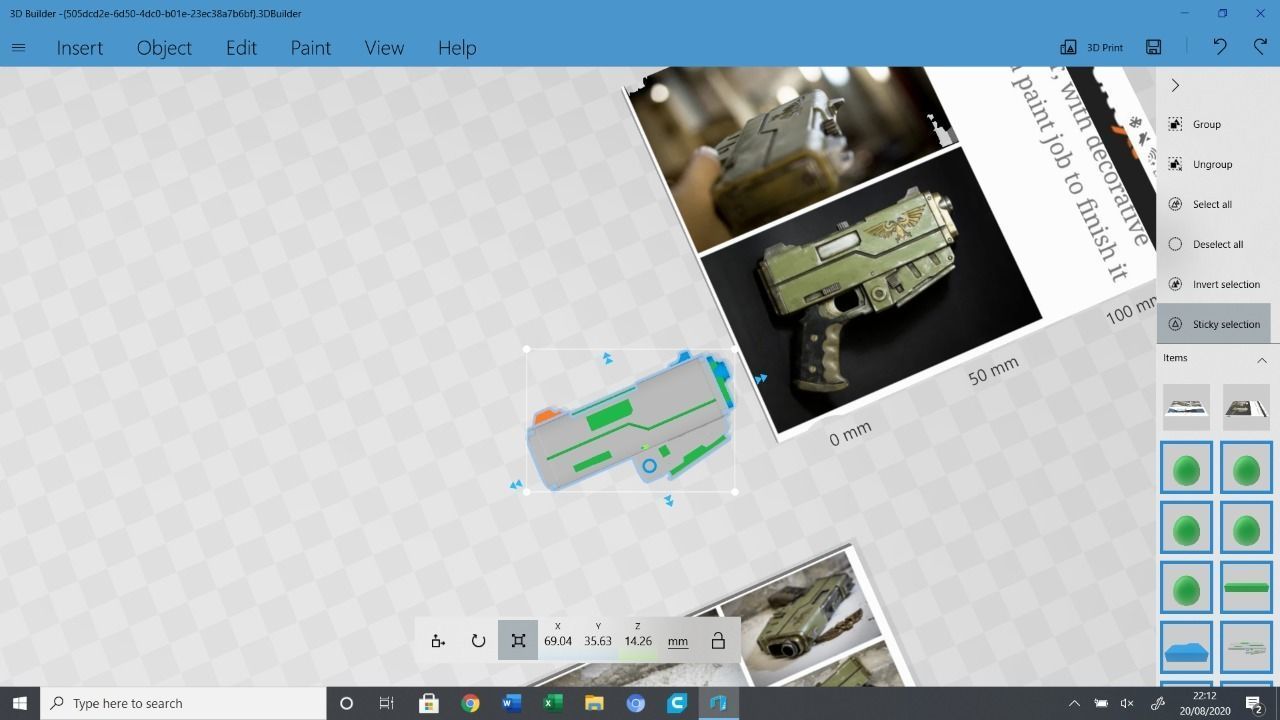Toggle Sticky selection mode

coord(1214,324)
